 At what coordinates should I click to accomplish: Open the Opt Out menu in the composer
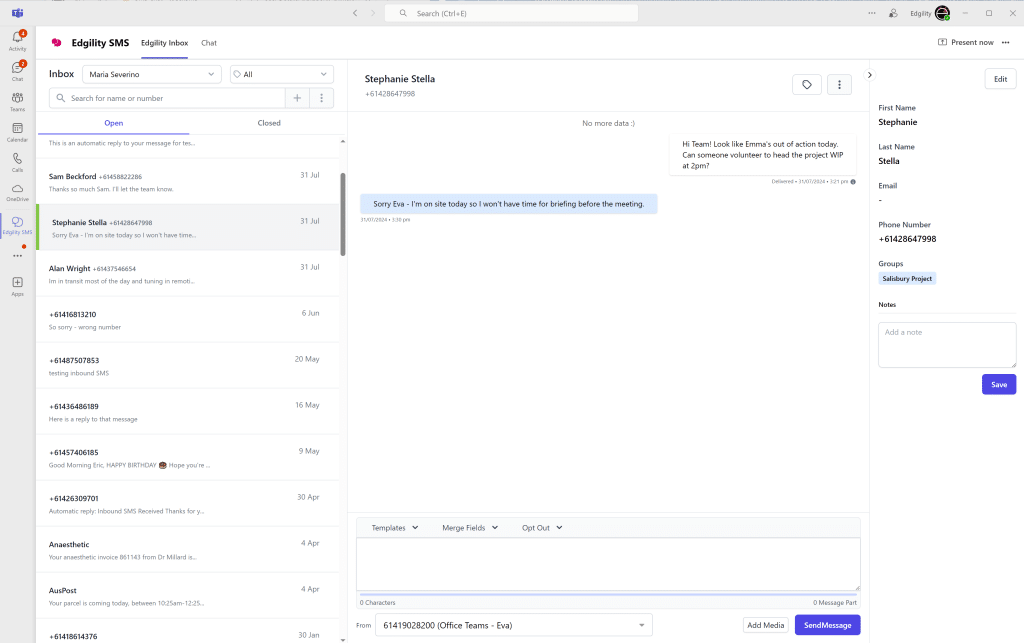click(x=540, y=527)
